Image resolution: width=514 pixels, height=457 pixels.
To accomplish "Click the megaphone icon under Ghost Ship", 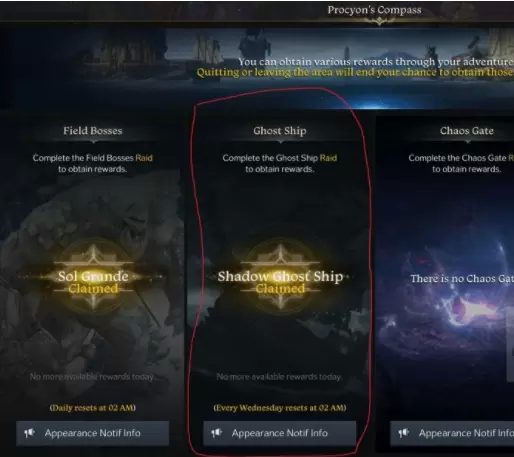I will [216, 433].
